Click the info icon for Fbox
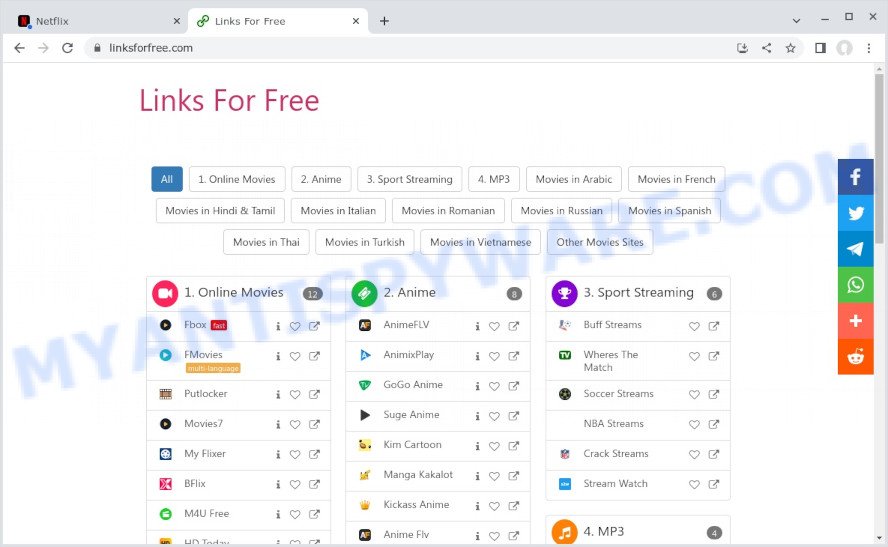The height and width of the screenshot is (547, 888). (278, 326)
